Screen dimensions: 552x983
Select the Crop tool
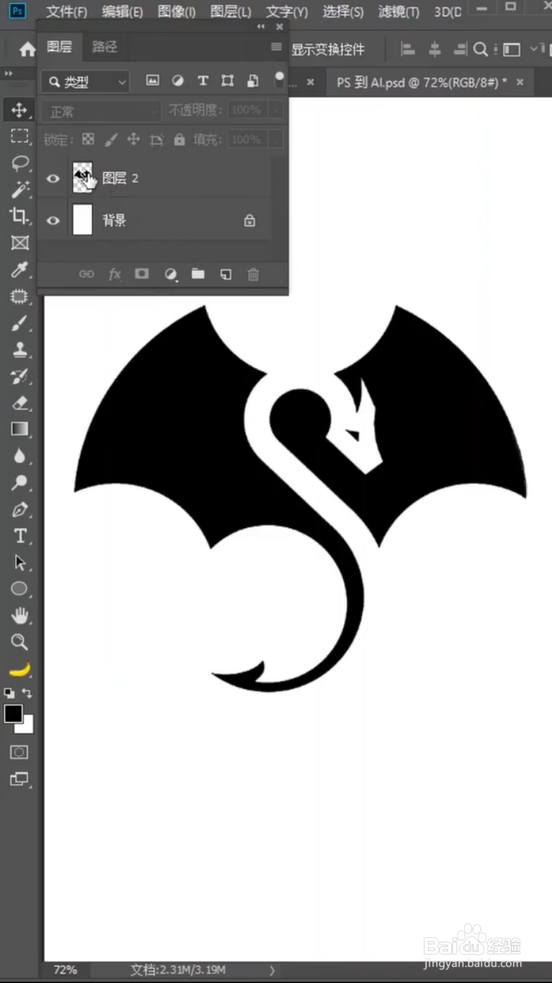pos(19,216)
